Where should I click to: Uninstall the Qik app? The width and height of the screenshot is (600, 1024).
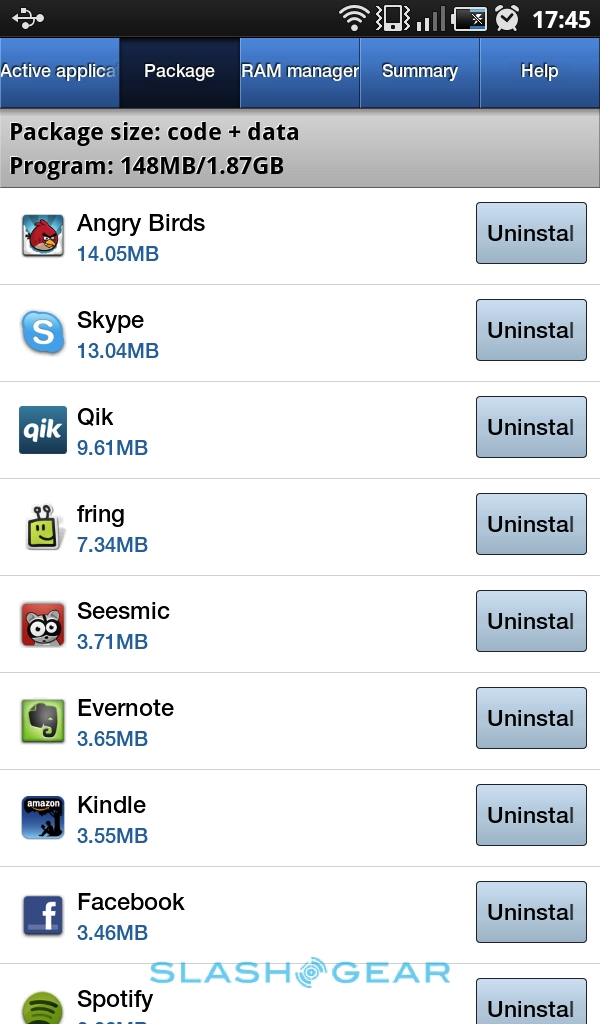click(531, 427)
